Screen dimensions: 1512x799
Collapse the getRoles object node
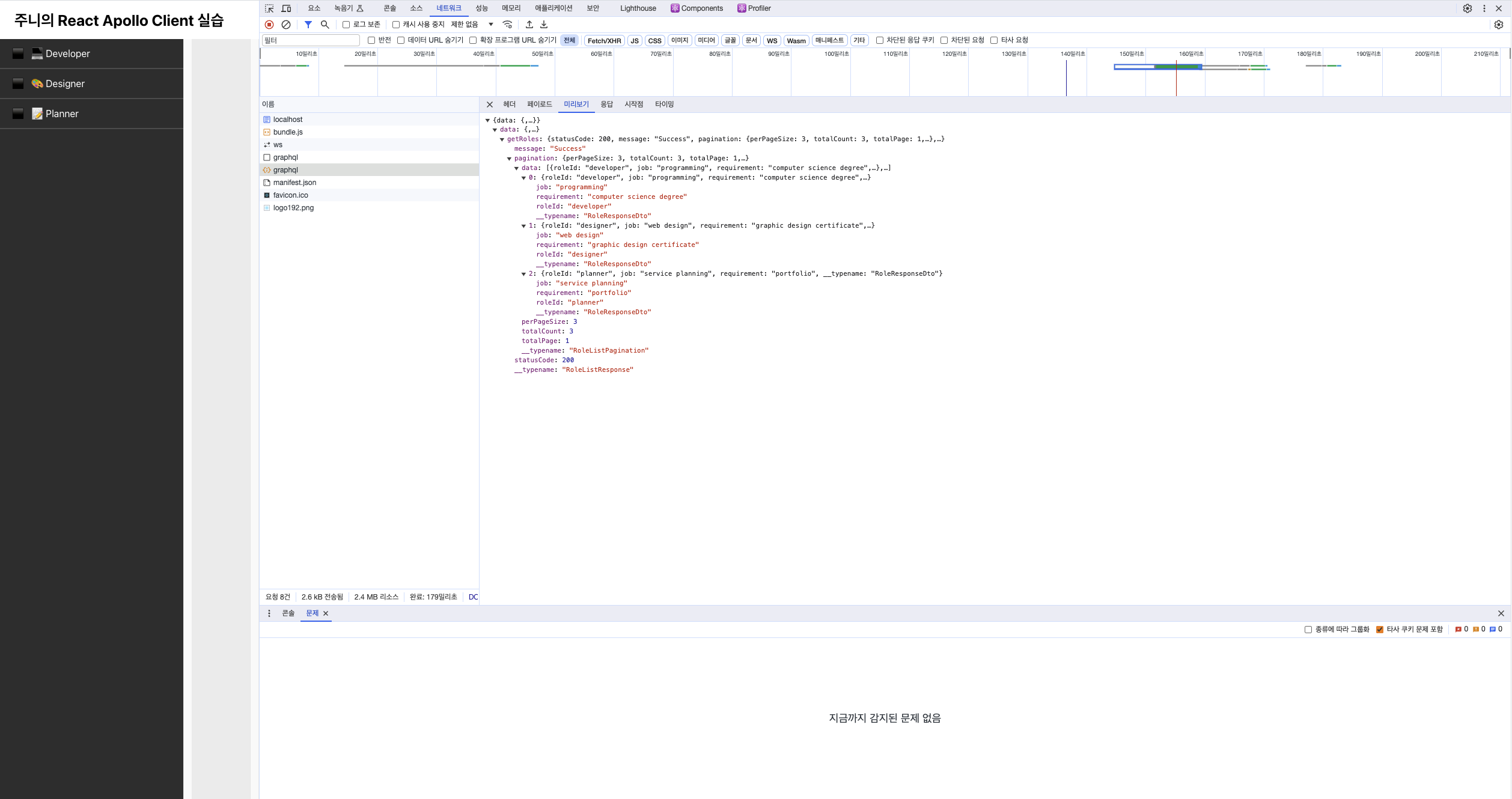(502, 139)
